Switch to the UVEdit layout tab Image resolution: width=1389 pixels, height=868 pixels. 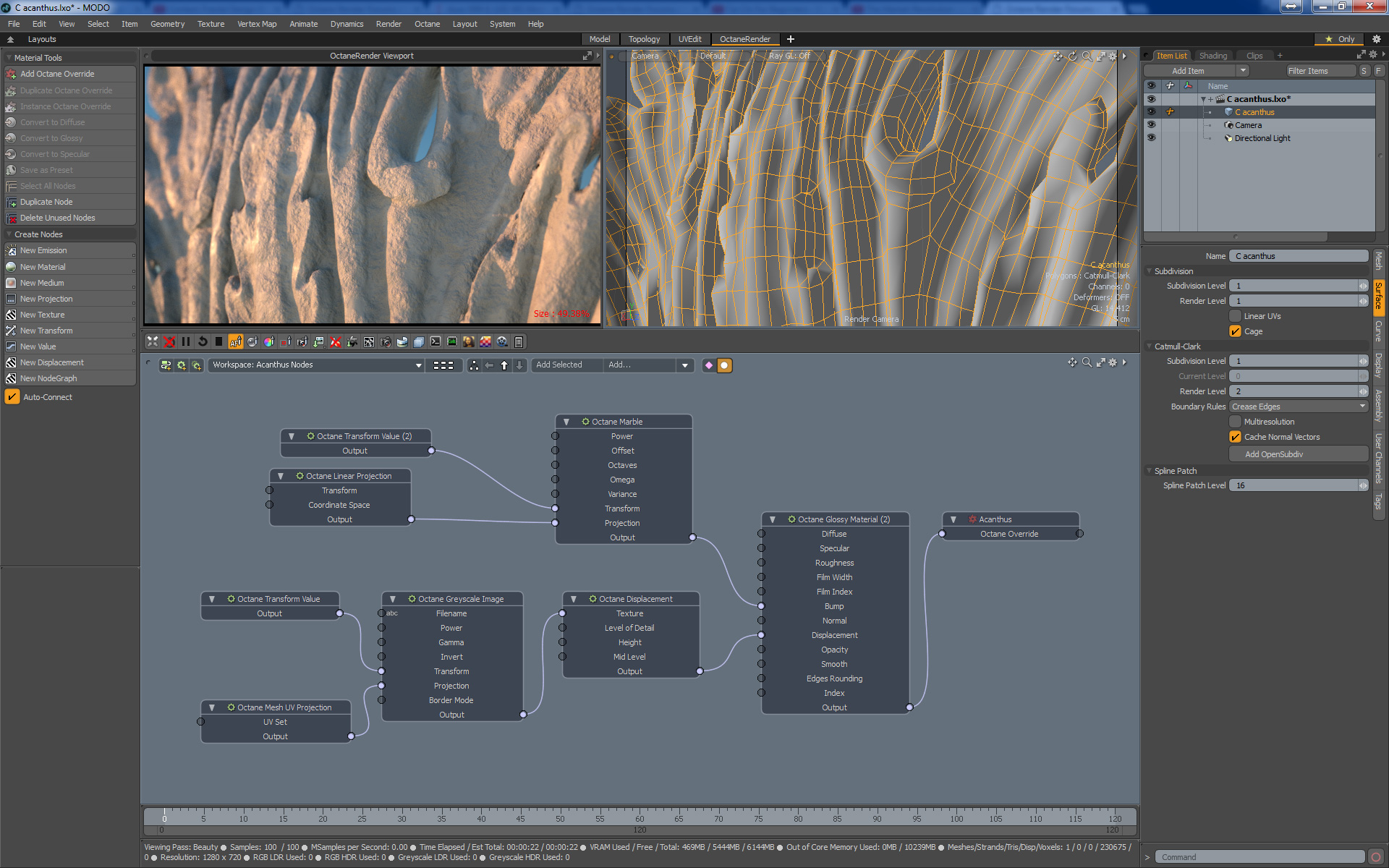coord(689,39)
